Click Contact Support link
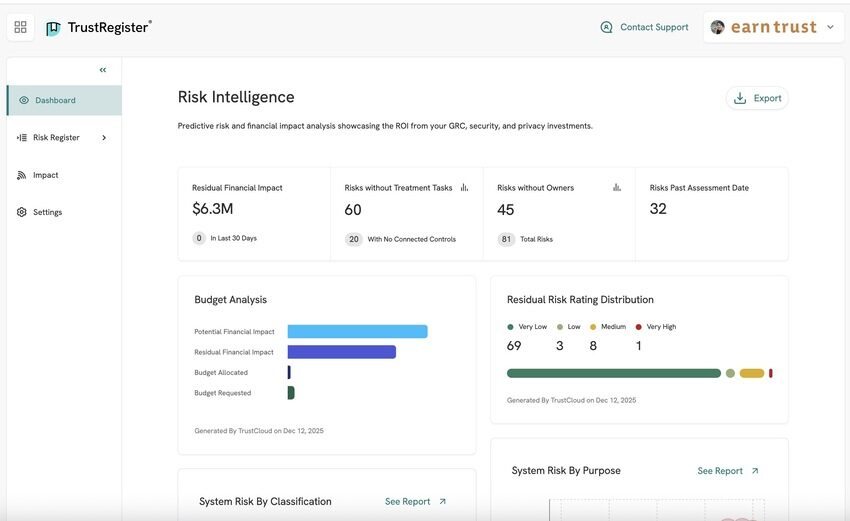 [x=654, y=27]
